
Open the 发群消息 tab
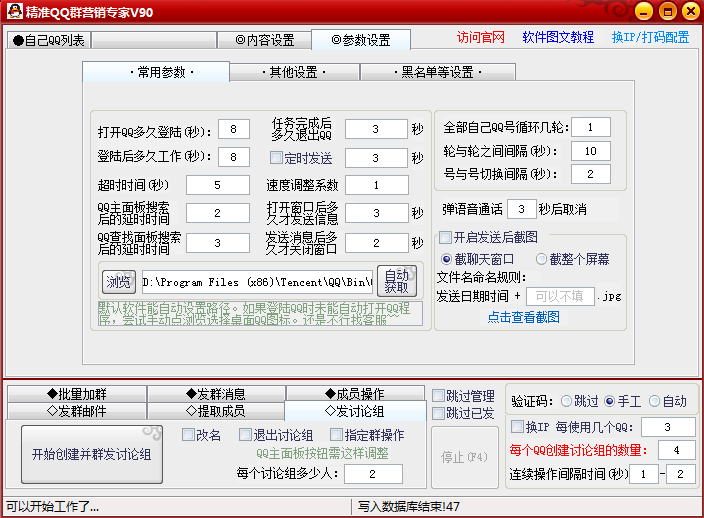point(216,394)
